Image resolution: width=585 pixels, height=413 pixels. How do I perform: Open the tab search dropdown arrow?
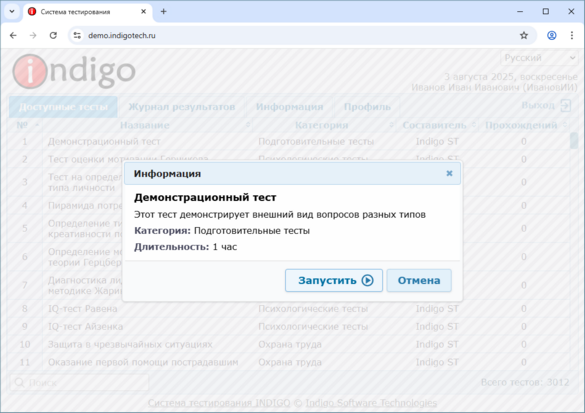[x=12, y=12]
